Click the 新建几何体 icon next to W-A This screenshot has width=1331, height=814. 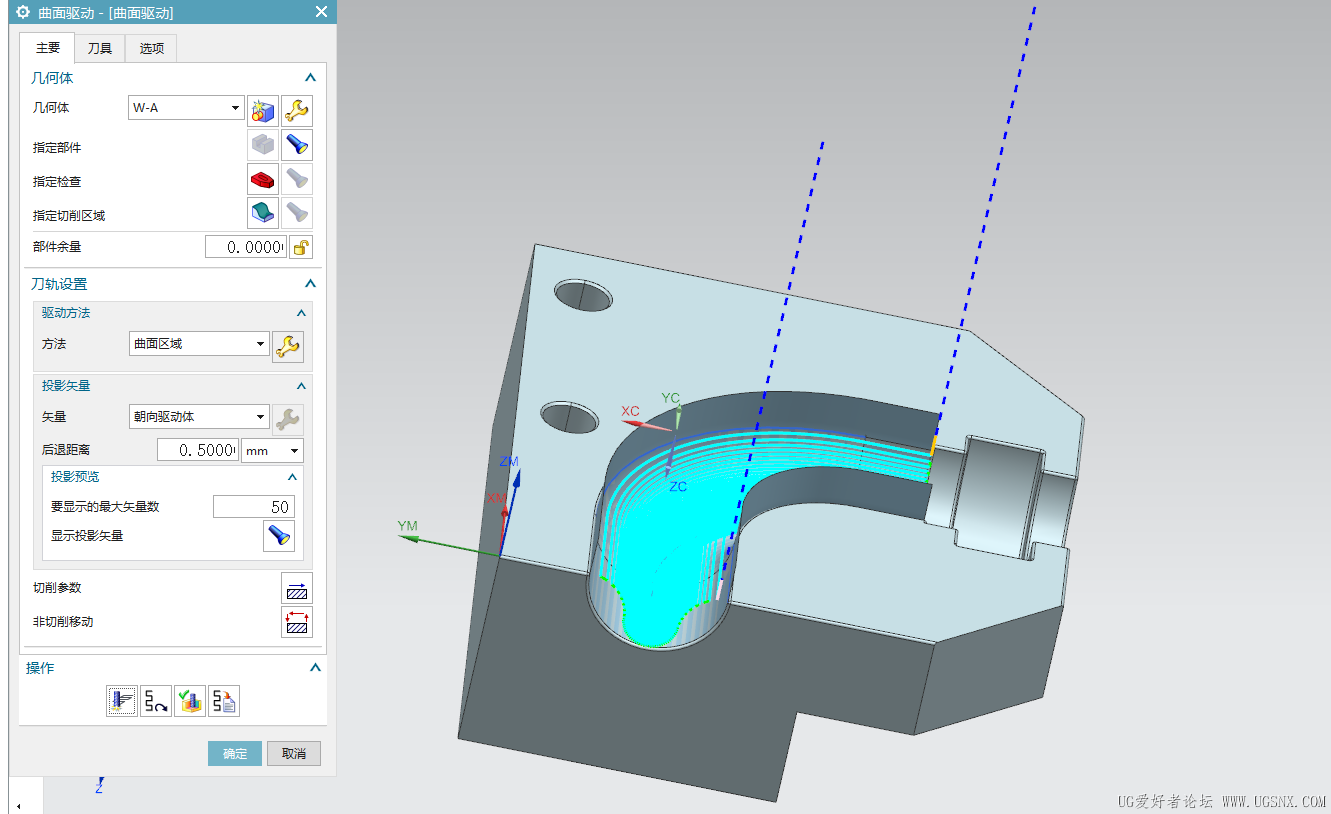262,110
